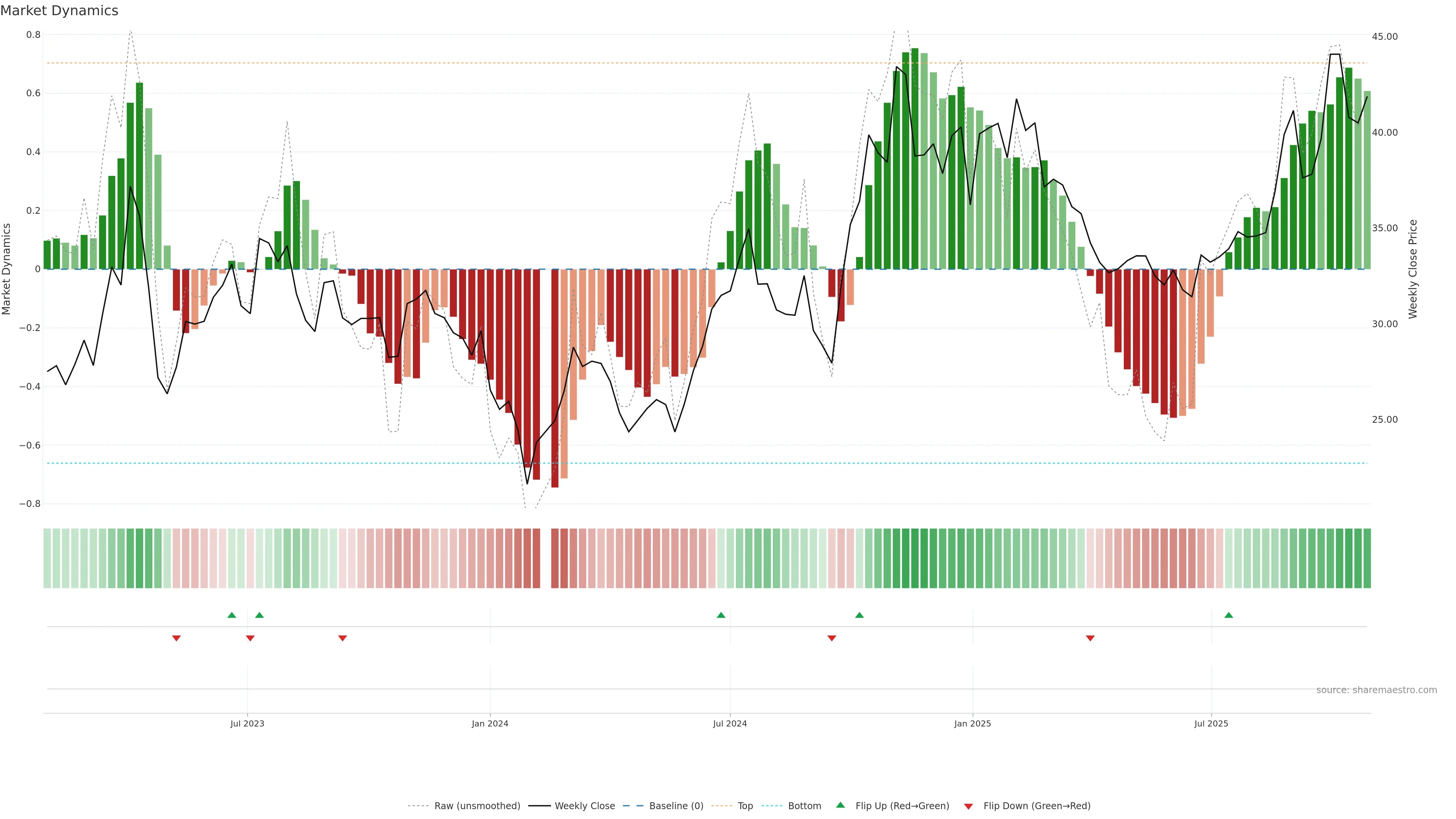This screenshot has width=1456, height=819.
Task: Click the flip-up marker just after Jul 2025
Action: click(1228, 615)
